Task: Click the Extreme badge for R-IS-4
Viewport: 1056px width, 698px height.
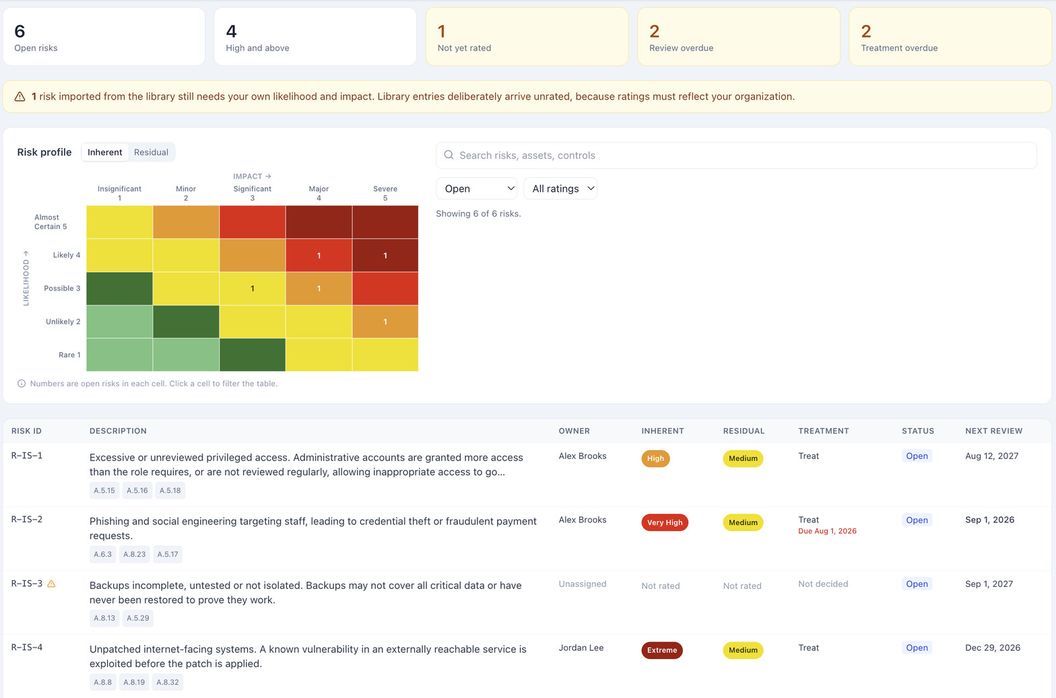Action: (662, 650)
